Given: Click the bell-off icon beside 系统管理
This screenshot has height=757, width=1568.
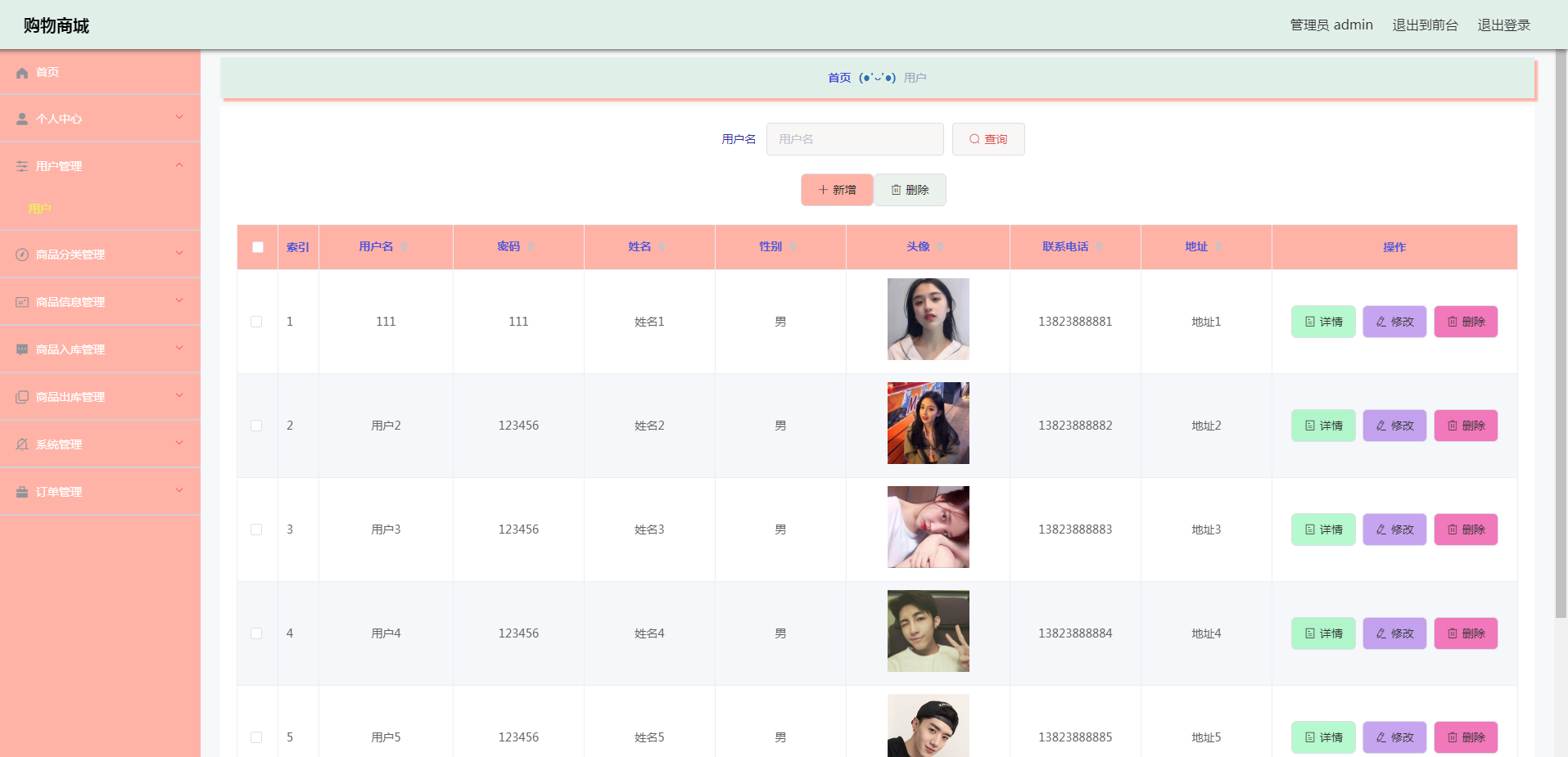Looking at the screenshot, I should point(22,445).
